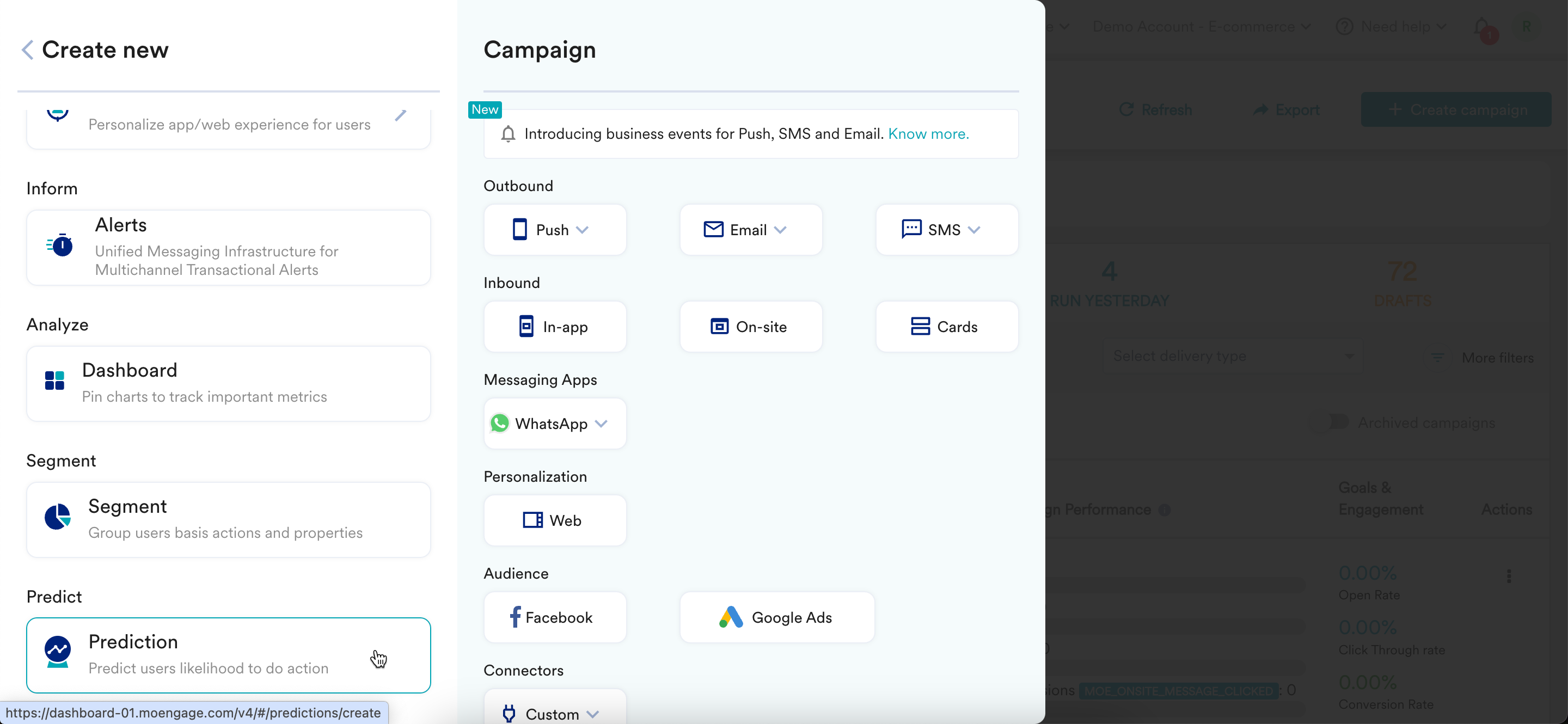1568x724 pixels.
Task: Click the Facebook logo icon
Action: coord(515,617)
